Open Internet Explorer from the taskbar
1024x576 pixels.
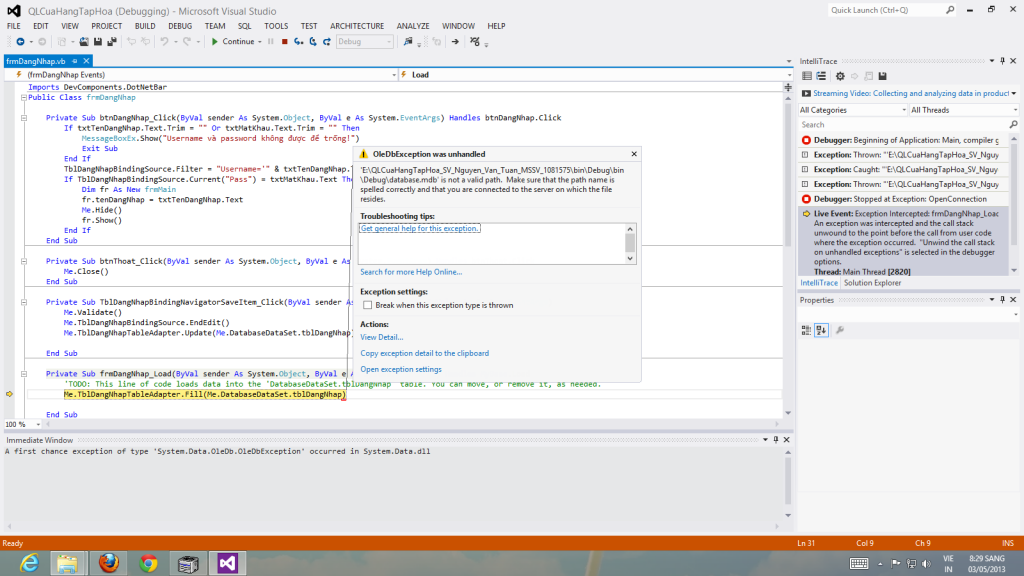tap(29, 563)
